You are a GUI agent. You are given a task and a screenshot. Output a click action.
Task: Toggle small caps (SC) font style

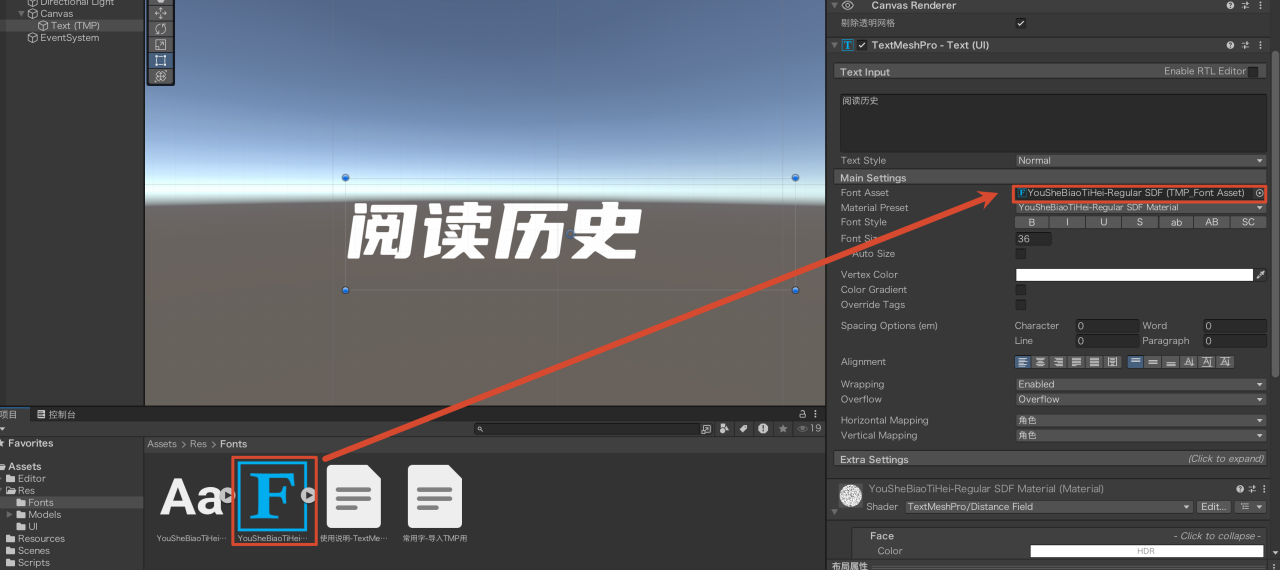coord(1249,222)
